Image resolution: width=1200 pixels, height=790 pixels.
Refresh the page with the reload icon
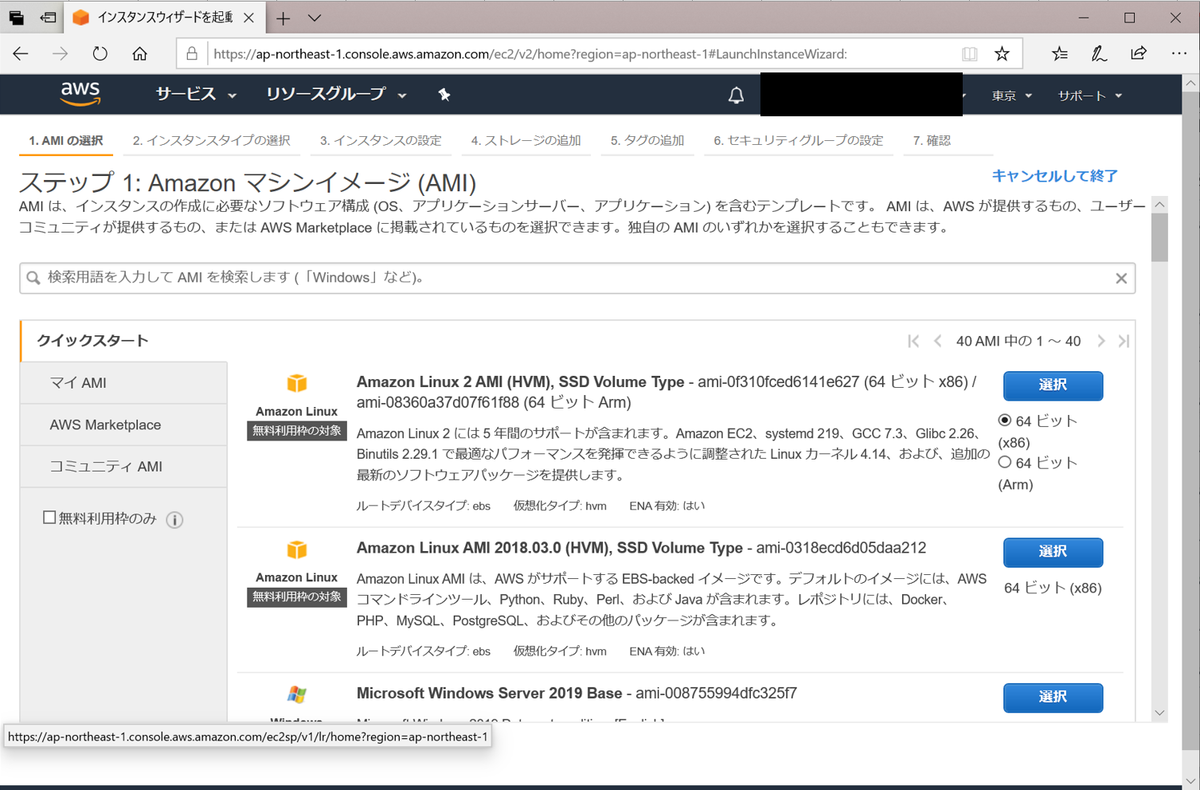pos(100,54)
